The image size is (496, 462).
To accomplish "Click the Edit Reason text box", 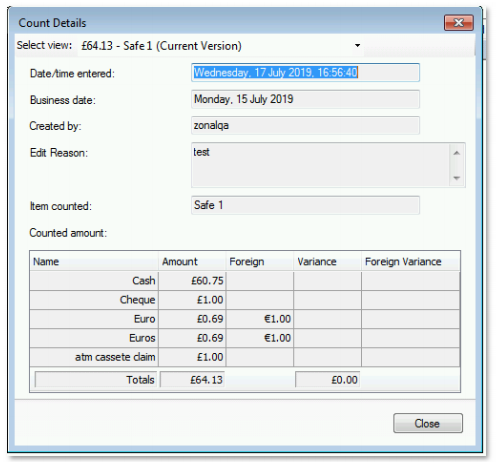I will click(320, 165).
